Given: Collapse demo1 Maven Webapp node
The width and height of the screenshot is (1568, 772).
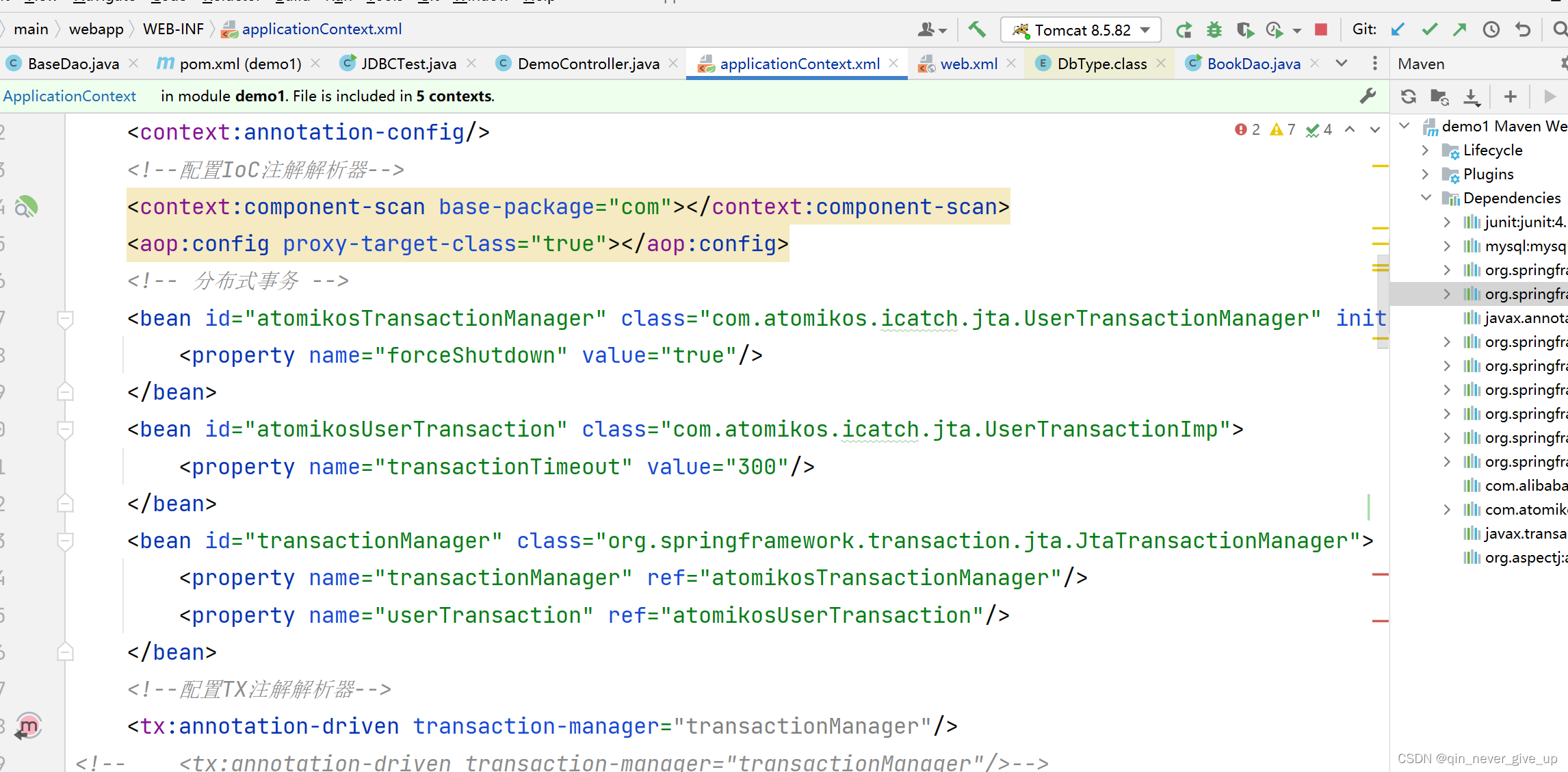Looking at the screenshot, I should pyautogui.click(x=1404, y=126).
